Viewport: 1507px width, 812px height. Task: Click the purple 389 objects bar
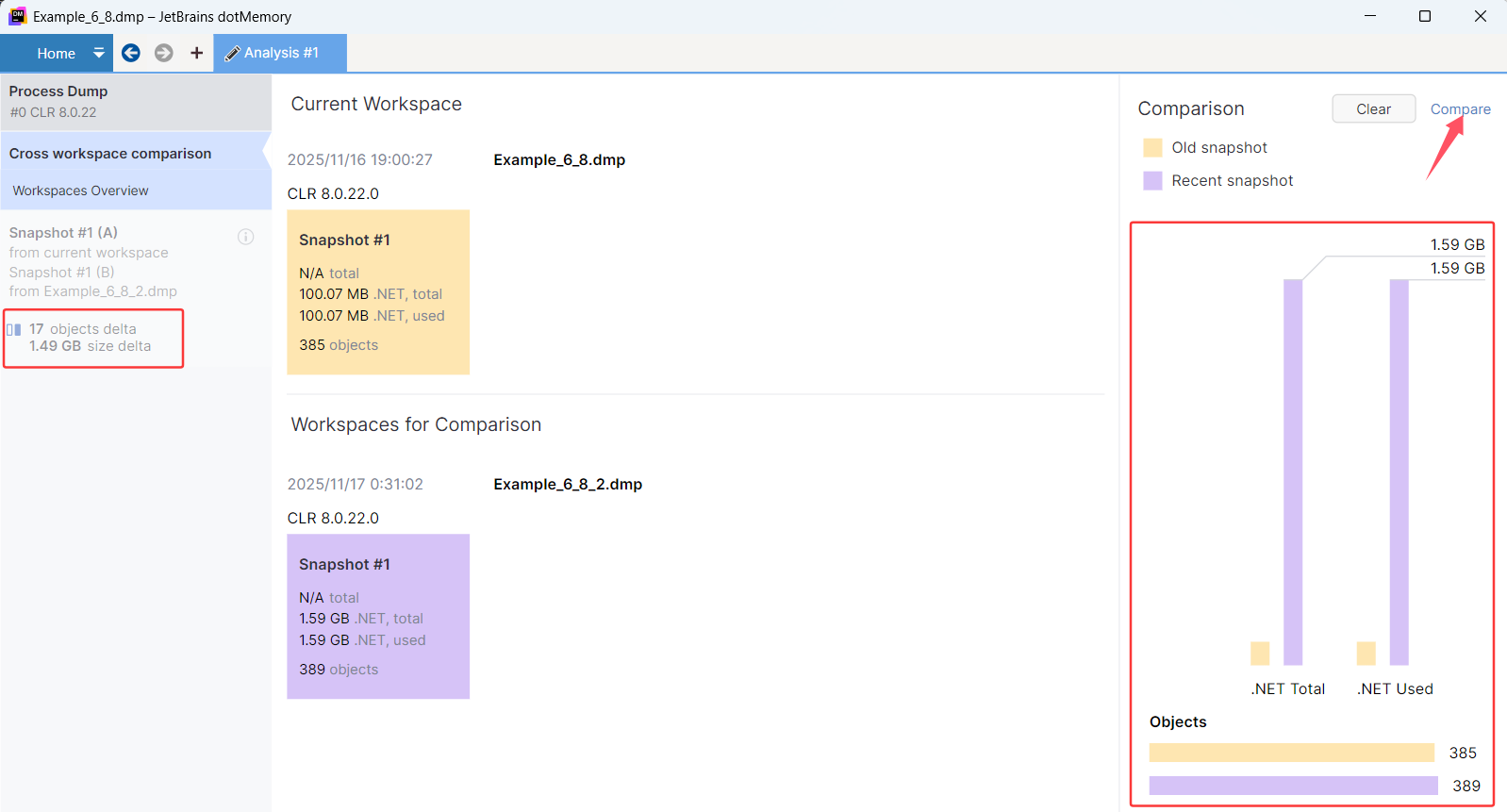(1294, 786)
